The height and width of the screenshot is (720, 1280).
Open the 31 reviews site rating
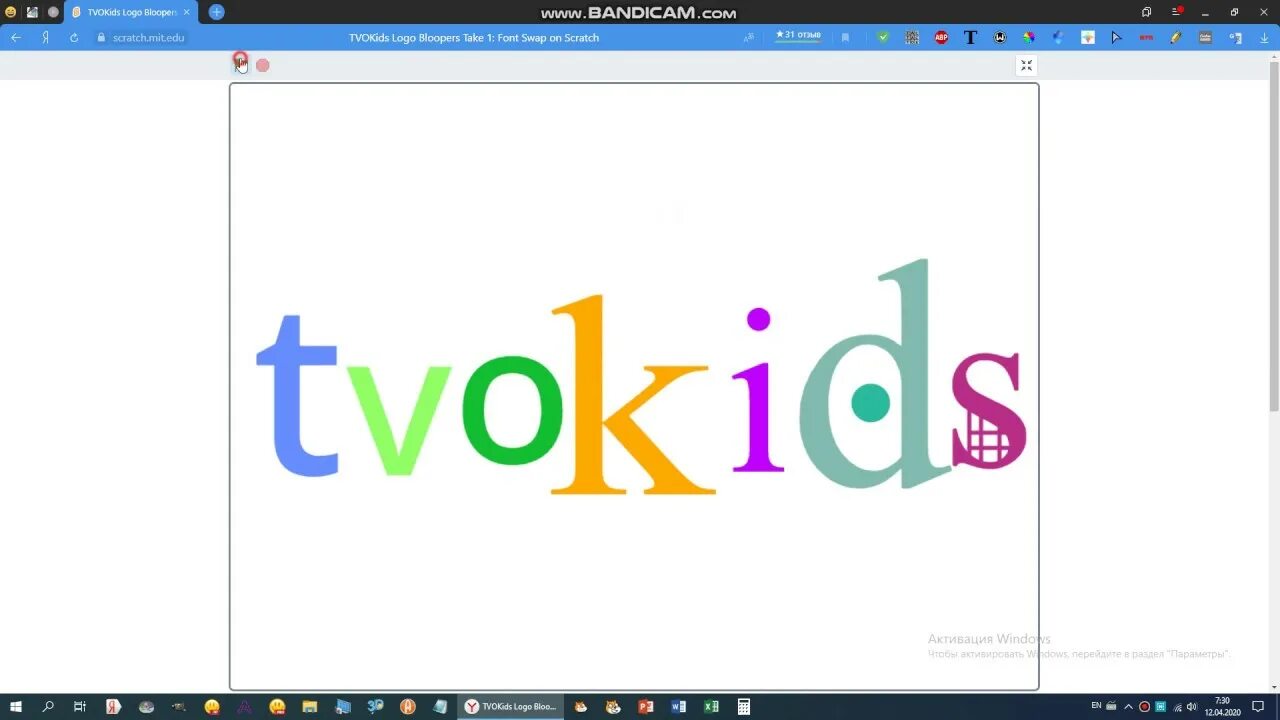[798, 36]
